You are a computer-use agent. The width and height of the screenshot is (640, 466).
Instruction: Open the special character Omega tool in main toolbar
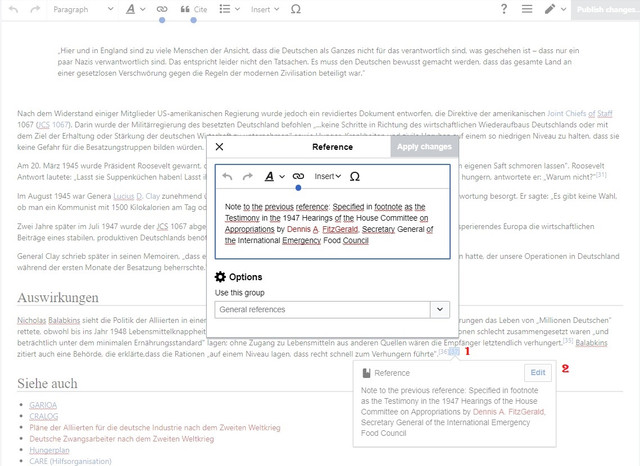coord(296,9)
